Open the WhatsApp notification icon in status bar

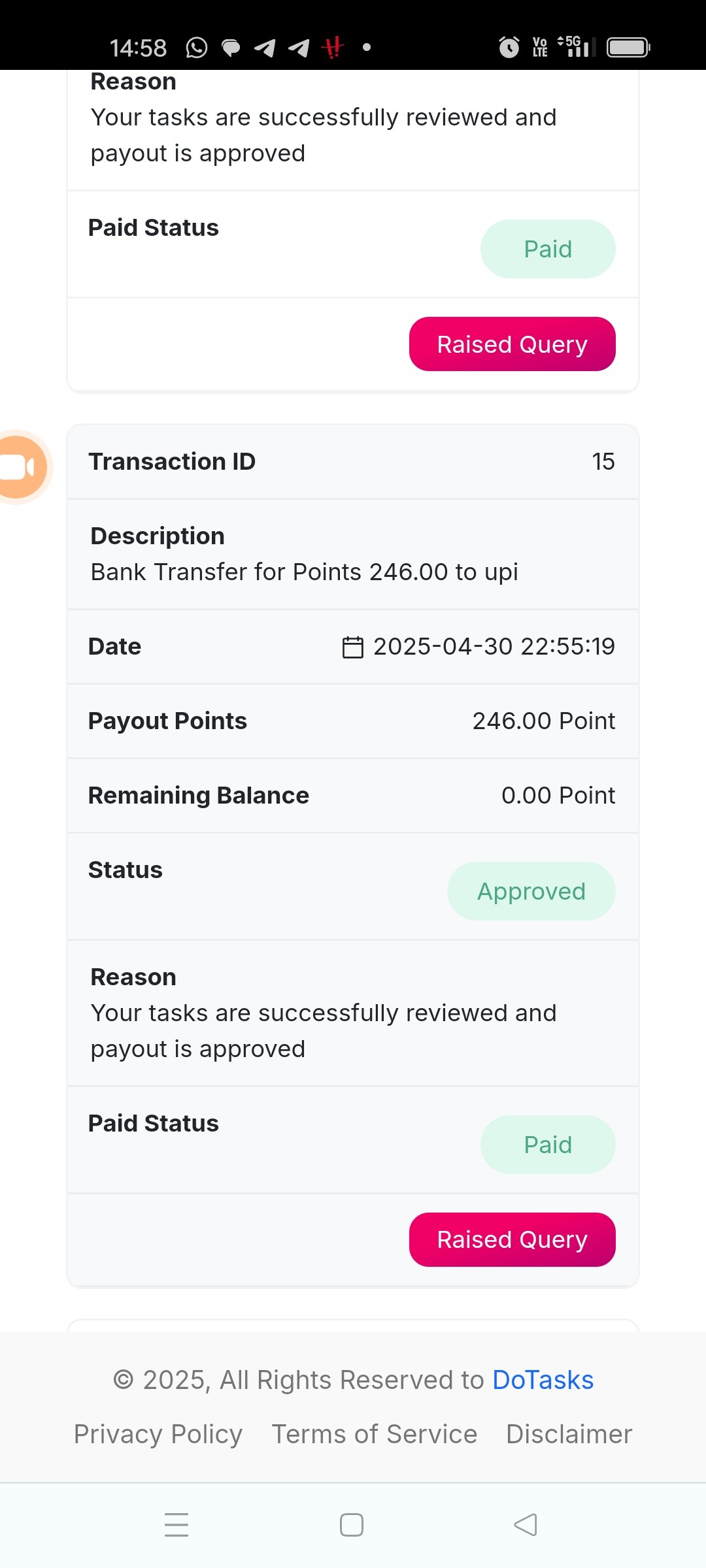[196, 48]
